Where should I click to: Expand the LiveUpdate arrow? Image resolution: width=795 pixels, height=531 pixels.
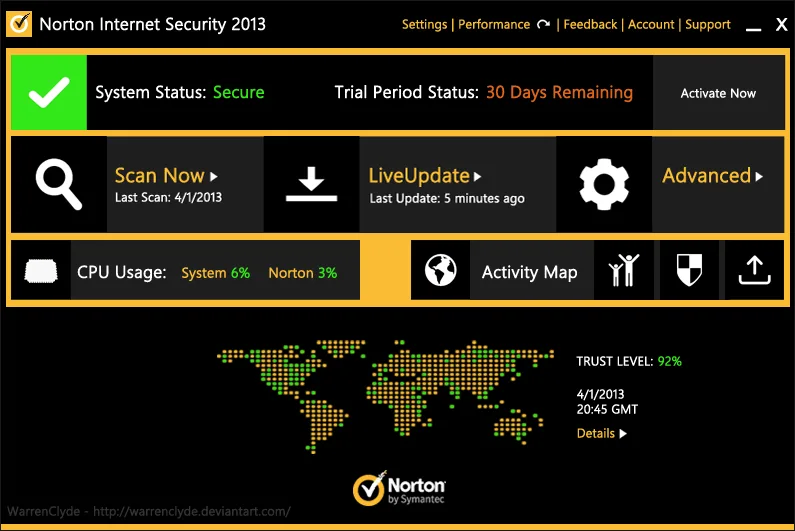pyautogui.click(x=477, y=176)
